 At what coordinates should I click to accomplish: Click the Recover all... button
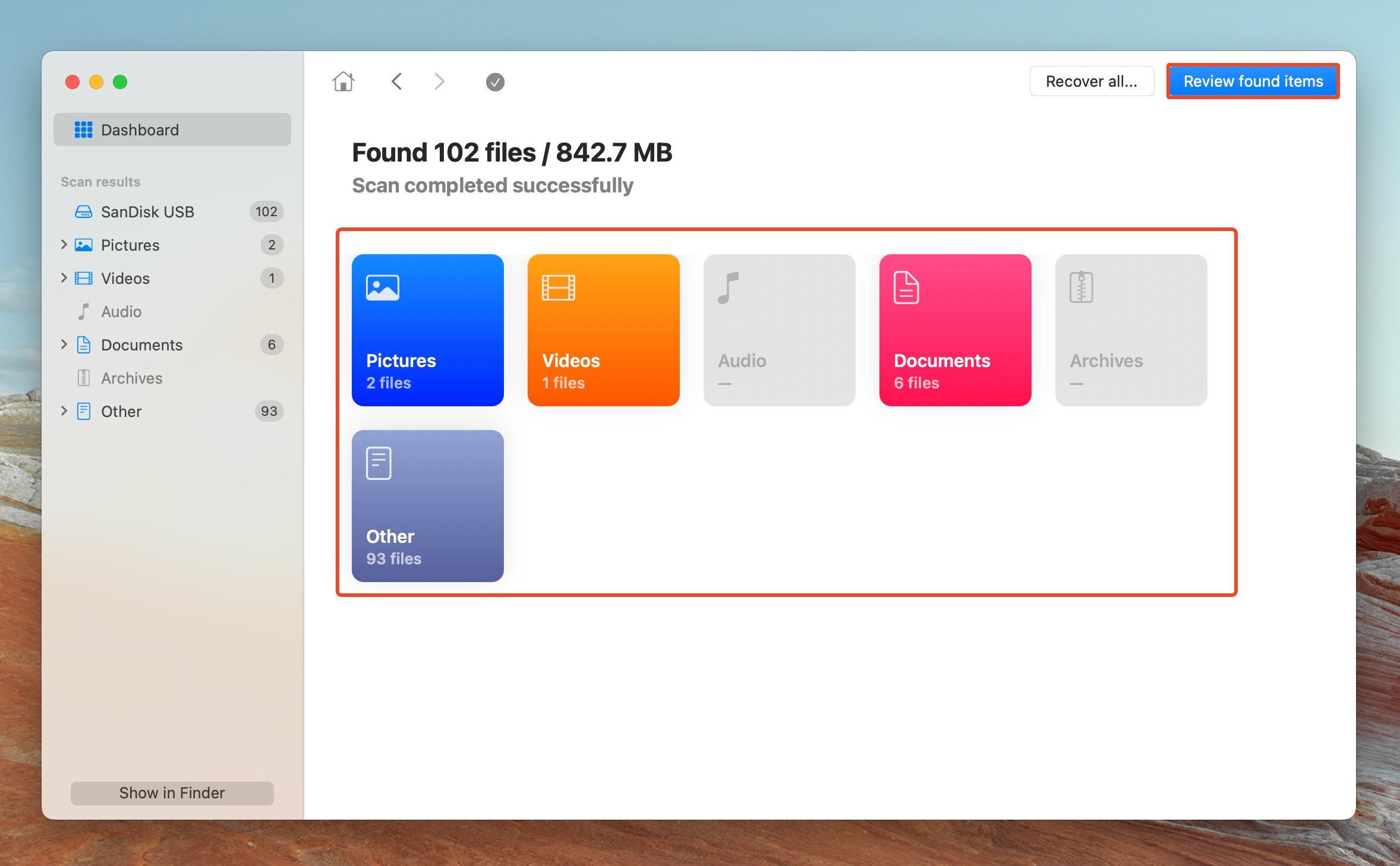(1092, 81)
